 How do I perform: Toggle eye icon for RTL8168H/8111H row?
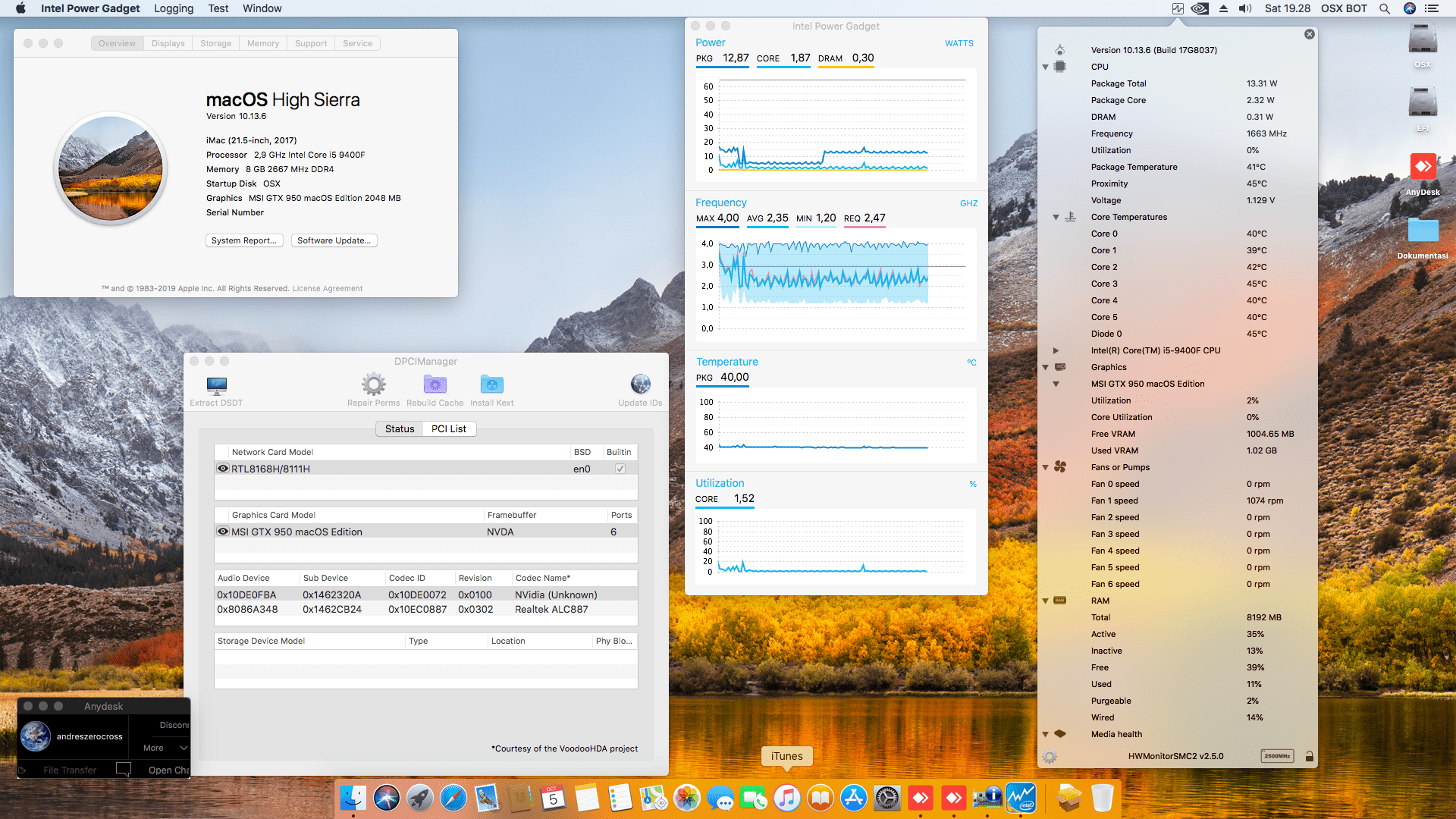[223, 469]
